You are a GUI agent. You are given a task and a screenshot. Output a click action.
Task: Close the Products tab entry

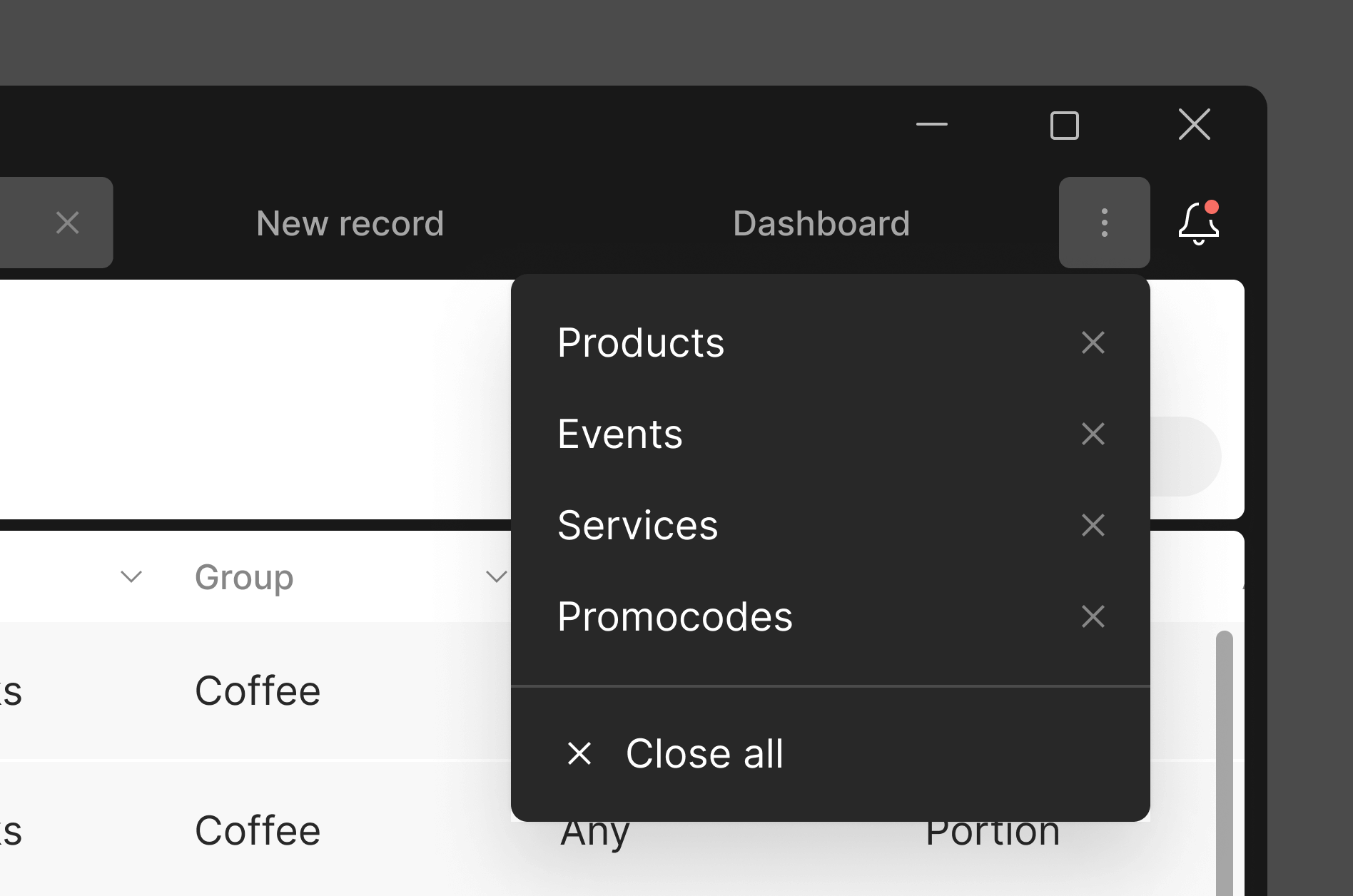[1093, 342]
